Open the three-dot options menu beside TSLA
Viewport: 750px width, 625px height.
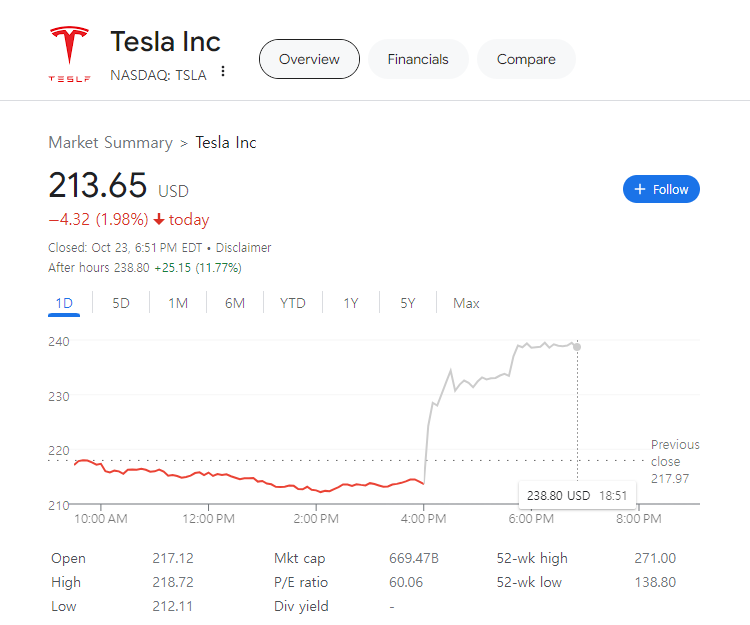(223, 72)
